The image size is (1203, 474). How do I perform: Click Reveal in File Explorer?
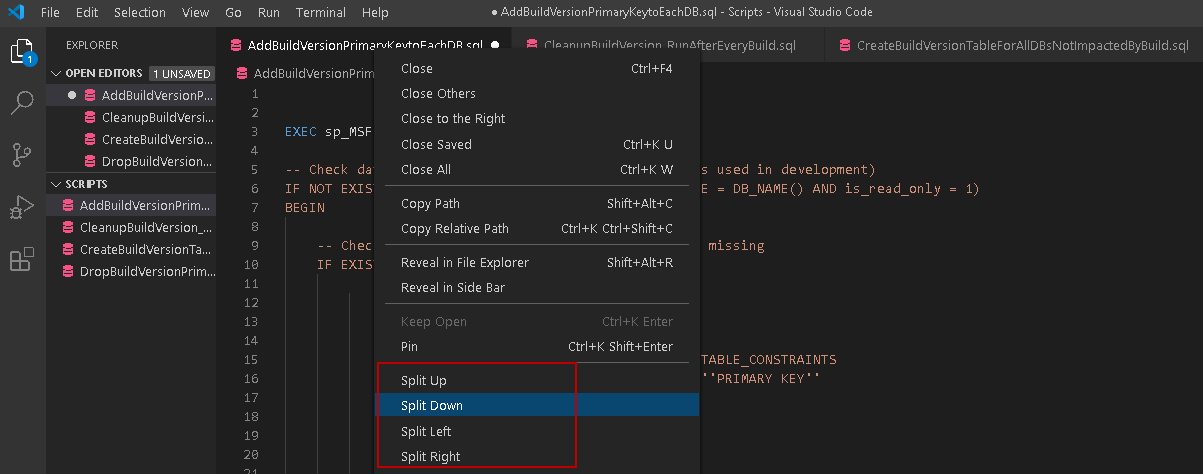pos(464,262)
